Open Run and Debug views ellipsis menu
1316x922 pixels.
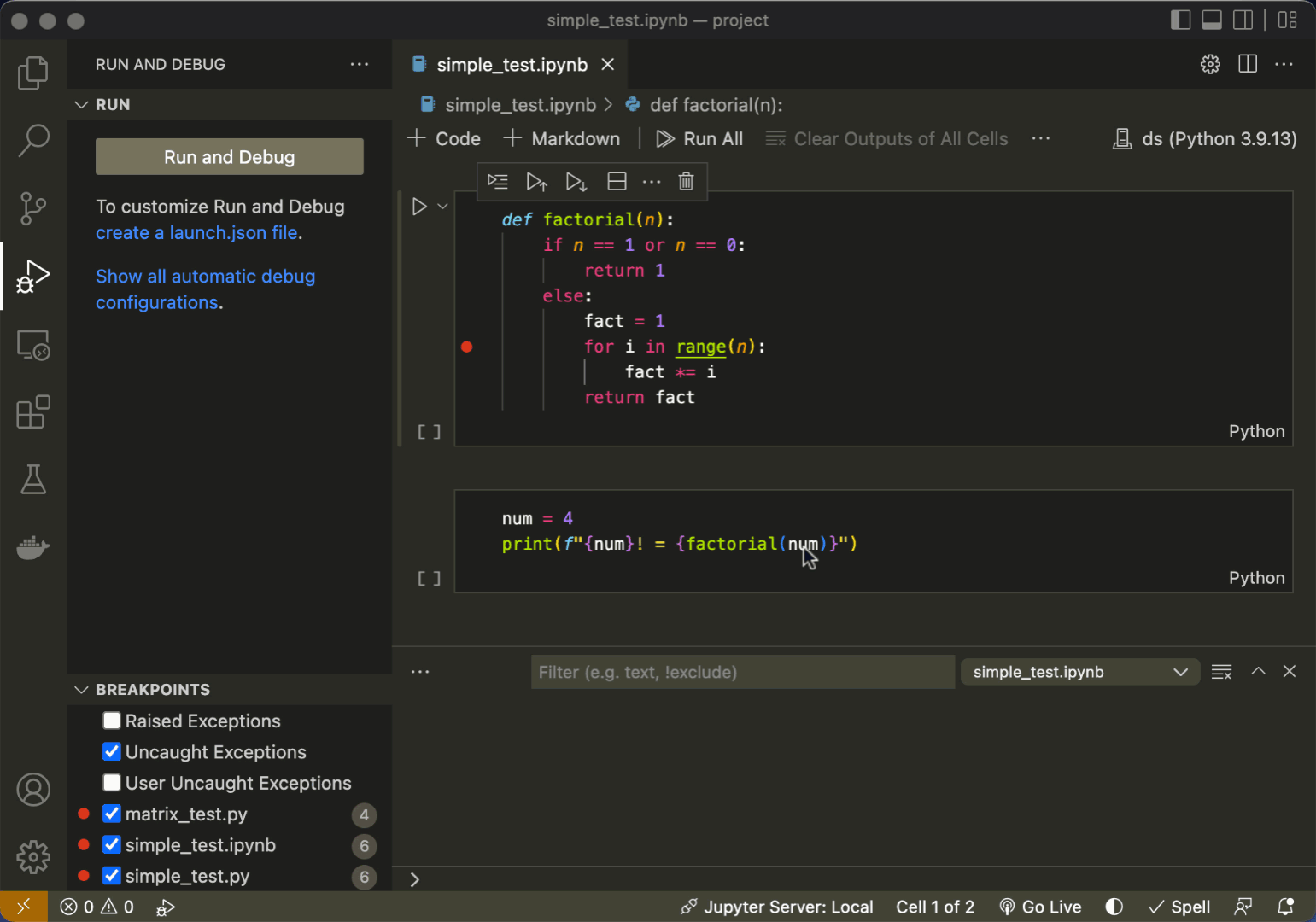pyautogui.click(x=360, y=64)
